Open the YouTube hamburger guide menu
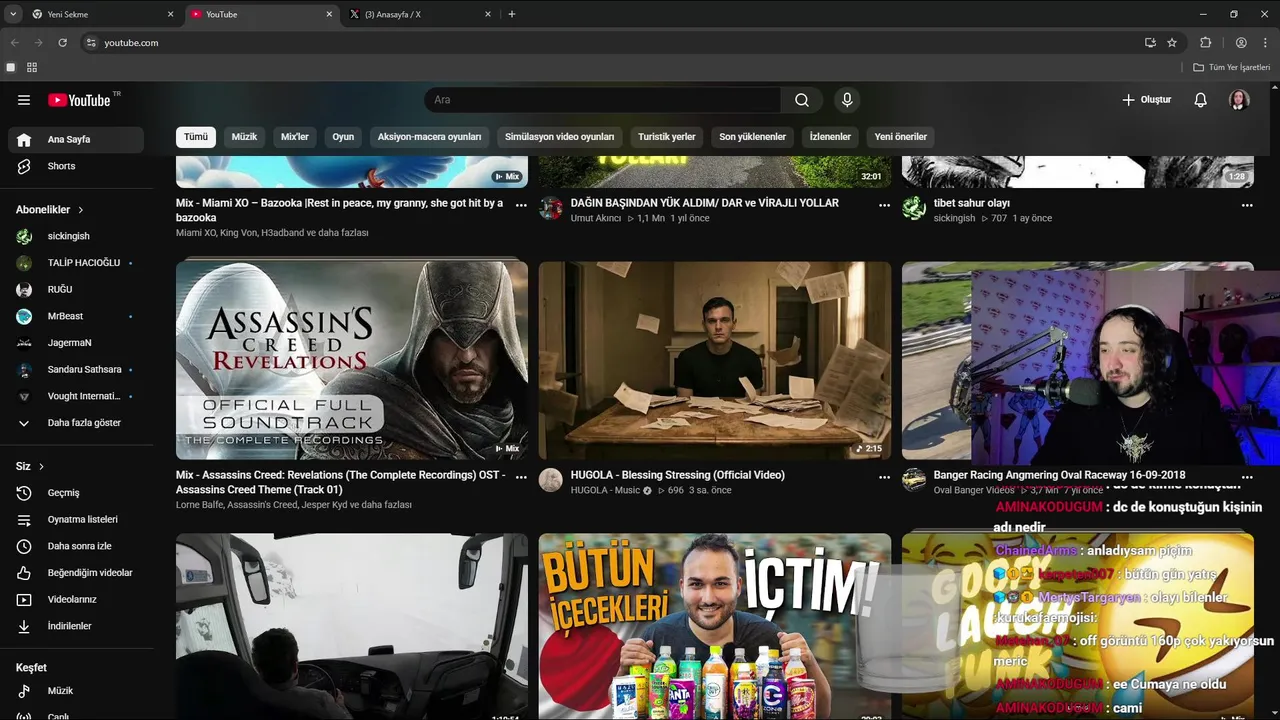The height and width of the screenshot is (720, 1280). (x=24, y=100)
